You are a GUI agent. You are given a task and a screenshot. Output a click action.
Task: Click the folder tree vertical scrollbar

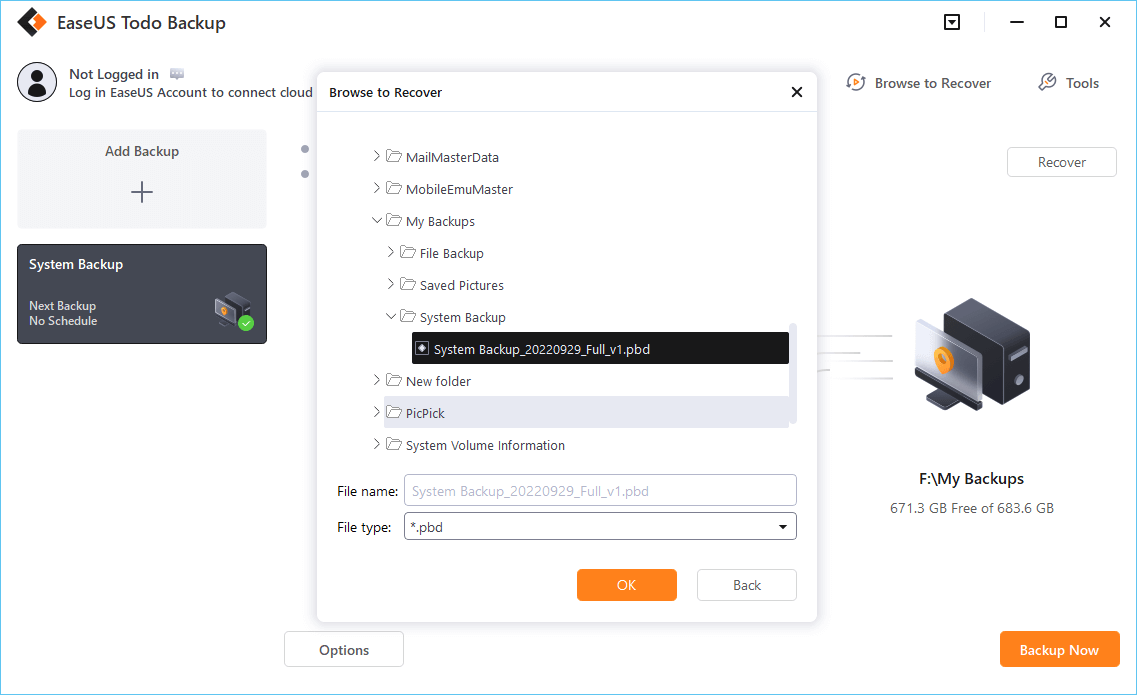click(x=793, y=372)
